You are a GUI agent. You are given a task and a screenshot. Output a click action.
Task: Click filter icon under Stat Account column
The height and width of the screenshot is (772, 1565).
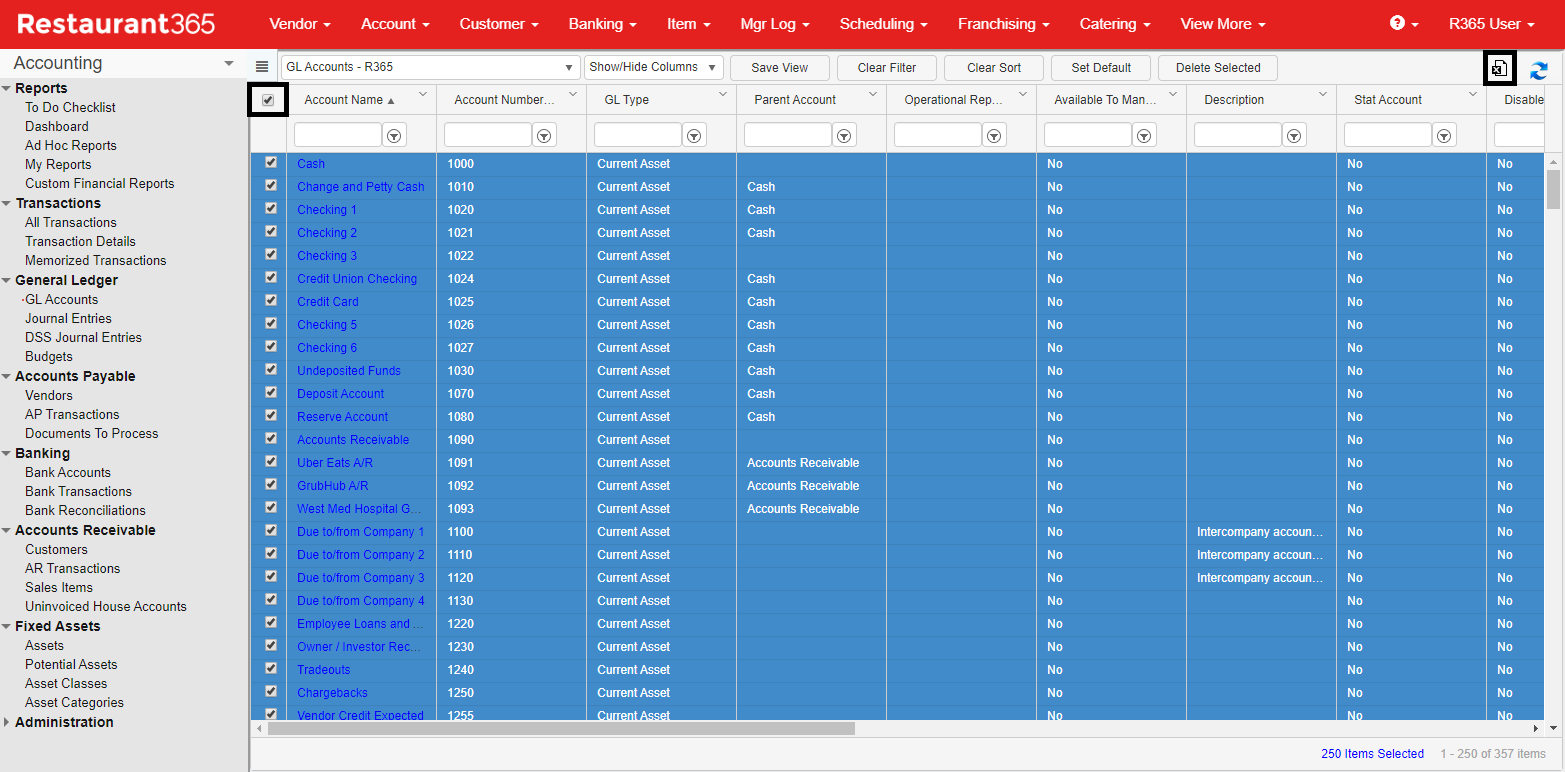point(1445,136)
